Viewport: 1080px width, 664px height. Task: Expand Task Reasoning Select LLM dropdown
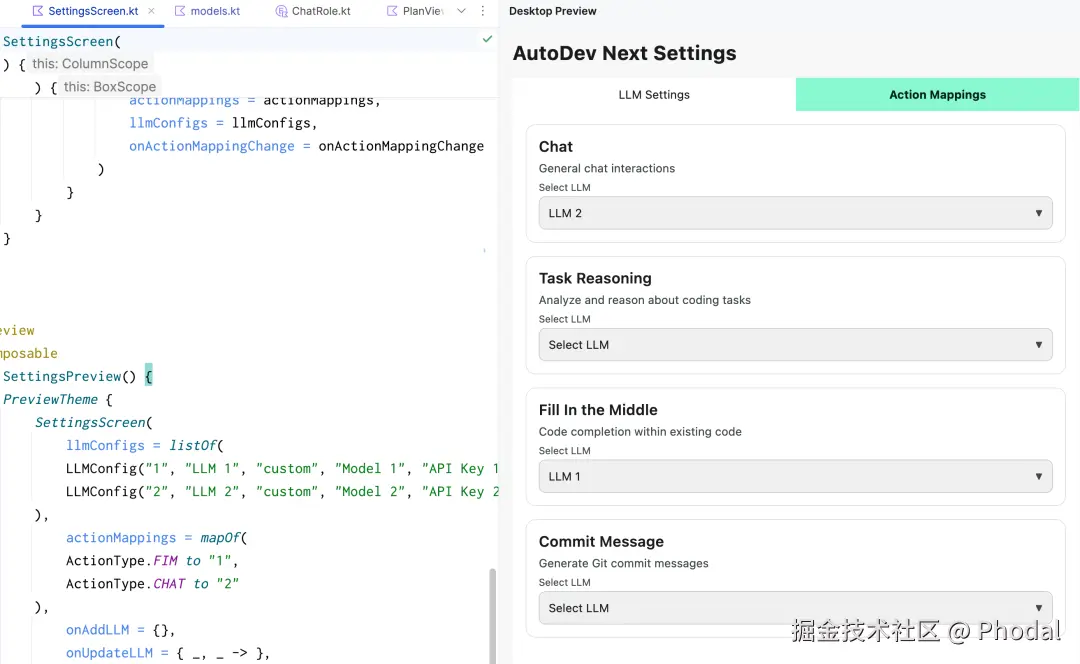pos(795,345)
